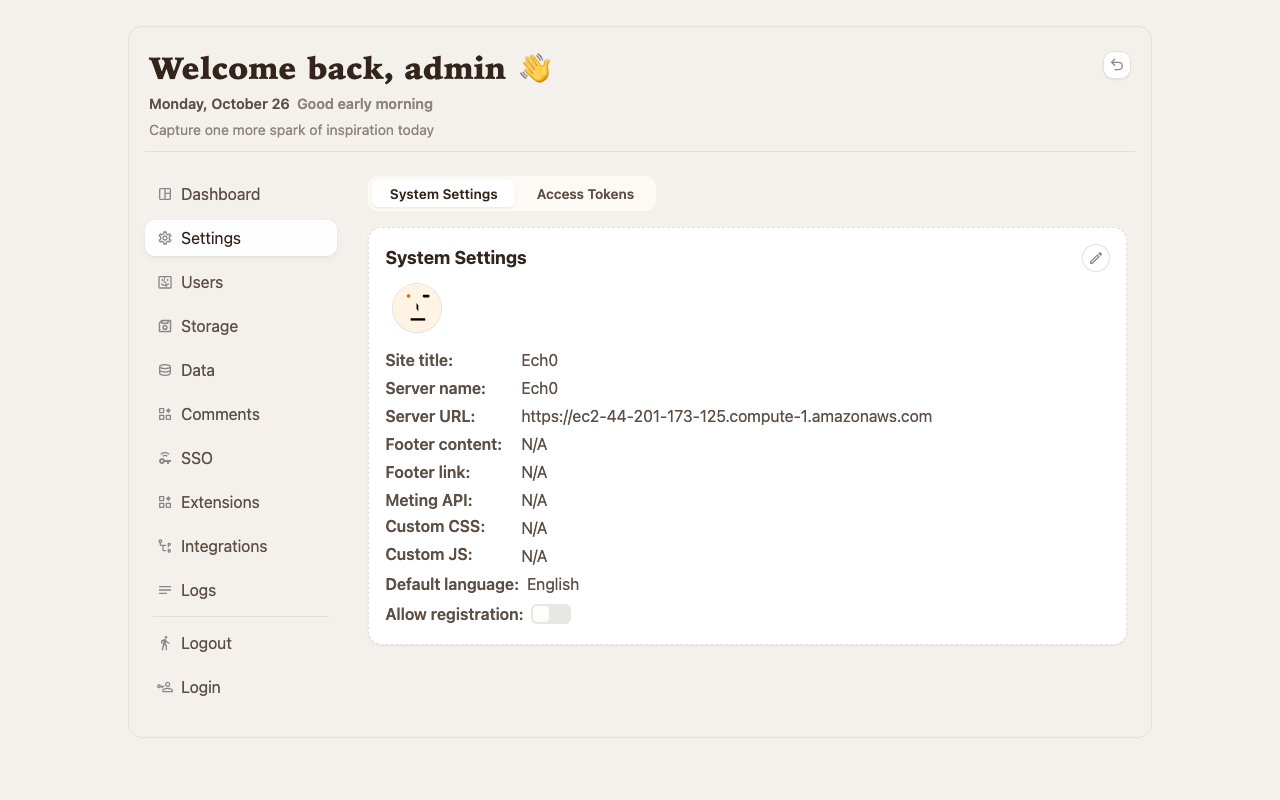Open the Comments section
Screen dimensions: 1280x800
pos(241,414)
